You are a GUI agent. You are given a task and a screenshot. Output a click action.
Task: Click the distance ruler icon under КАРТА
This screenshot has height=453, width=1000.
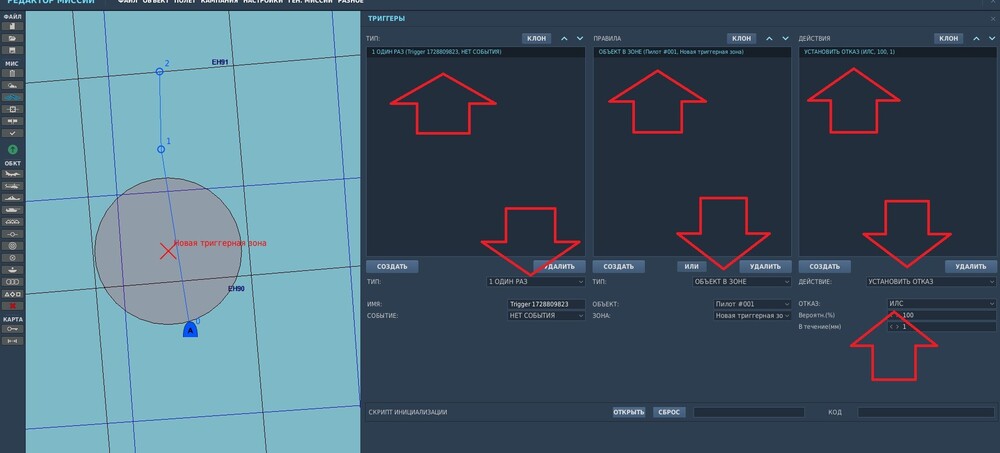pos(13,341)
